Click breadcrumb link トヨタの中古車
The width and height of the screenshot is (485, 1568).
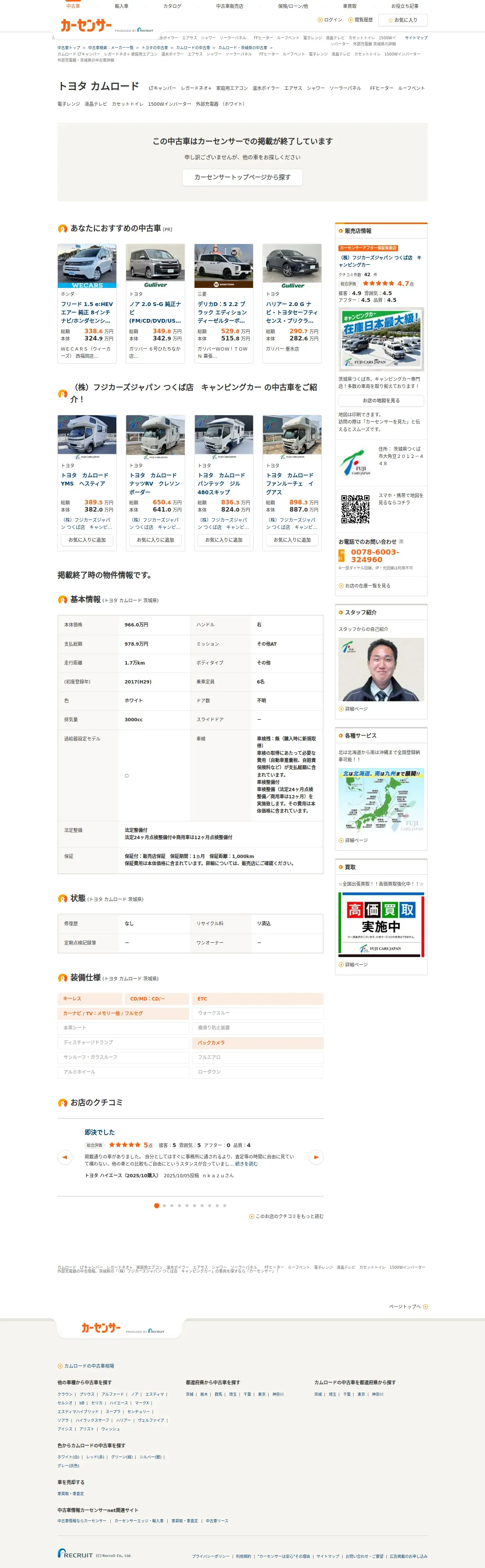coord(154,48)
